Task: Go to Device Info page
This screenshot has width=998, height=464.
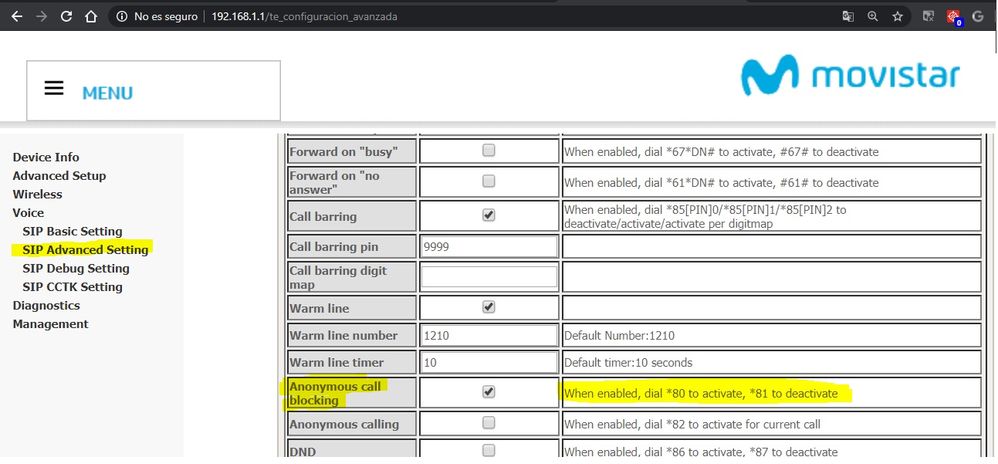Action: (46, 157)
